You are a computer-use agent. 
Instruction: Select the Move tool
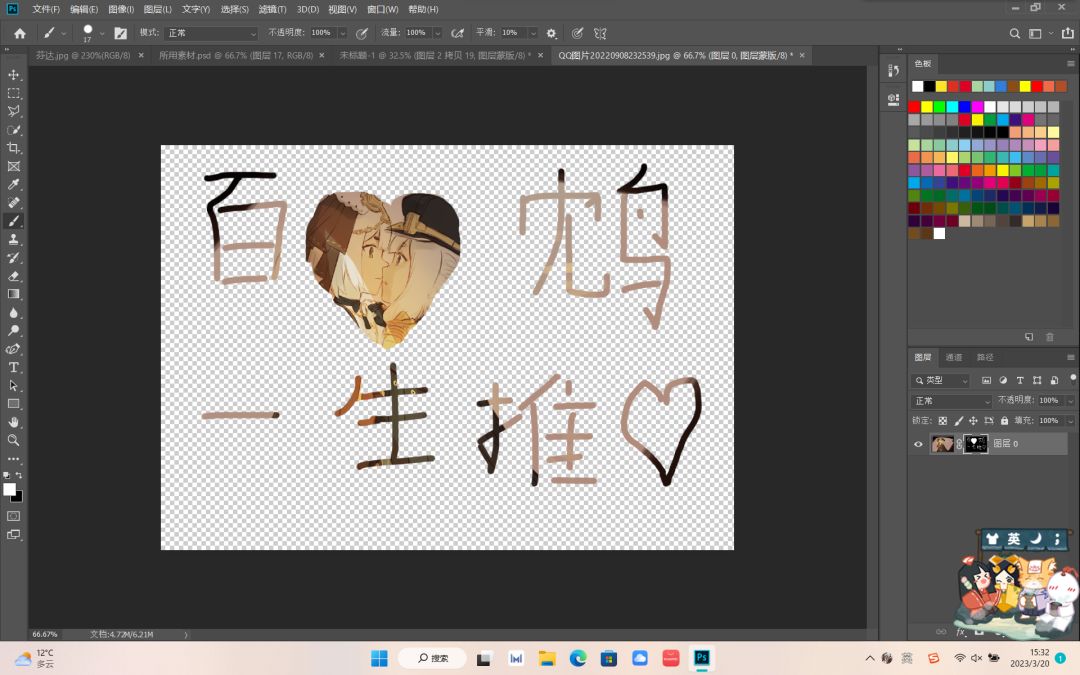click(x=14, y=75)
